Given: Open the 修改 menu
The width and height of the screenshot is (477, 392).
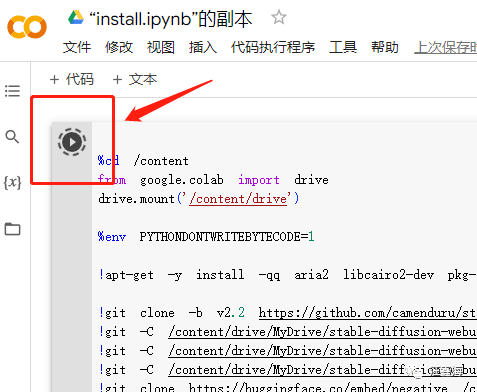Looking at the screenshot, I should [119, 47].
